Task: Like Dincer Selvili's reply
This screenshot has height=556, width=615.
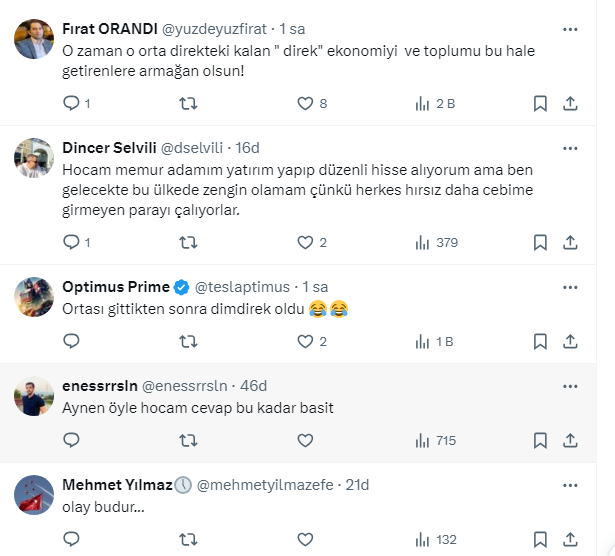Action: pos(306,242)
